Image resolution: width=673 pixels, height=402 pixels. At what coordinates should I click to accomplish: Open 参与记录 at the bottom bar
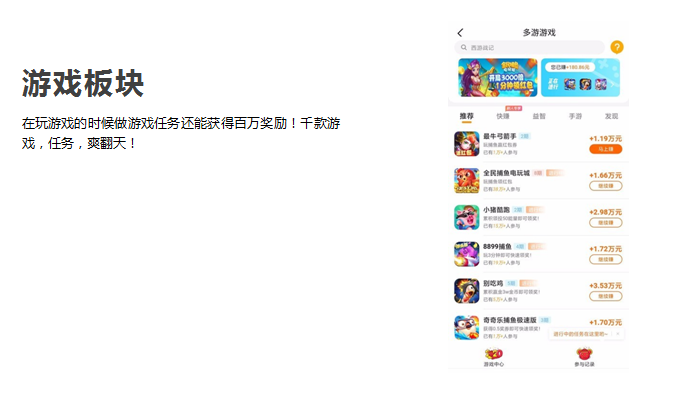584,357
